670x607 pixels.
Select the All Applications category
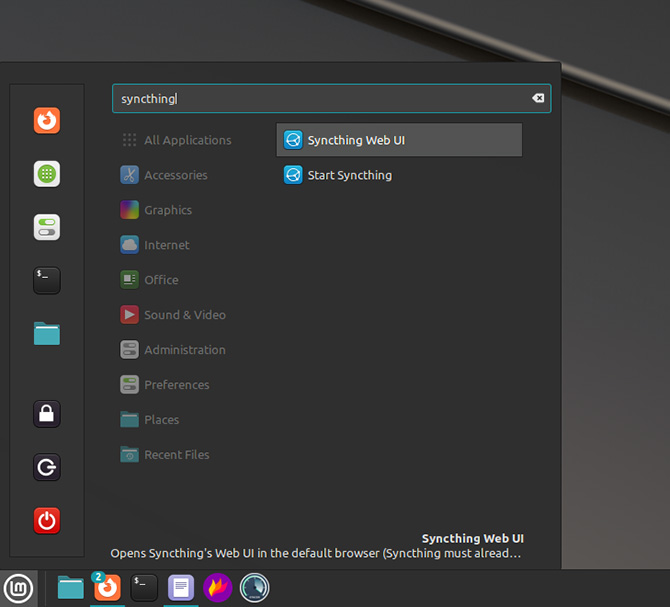point(177,140)
